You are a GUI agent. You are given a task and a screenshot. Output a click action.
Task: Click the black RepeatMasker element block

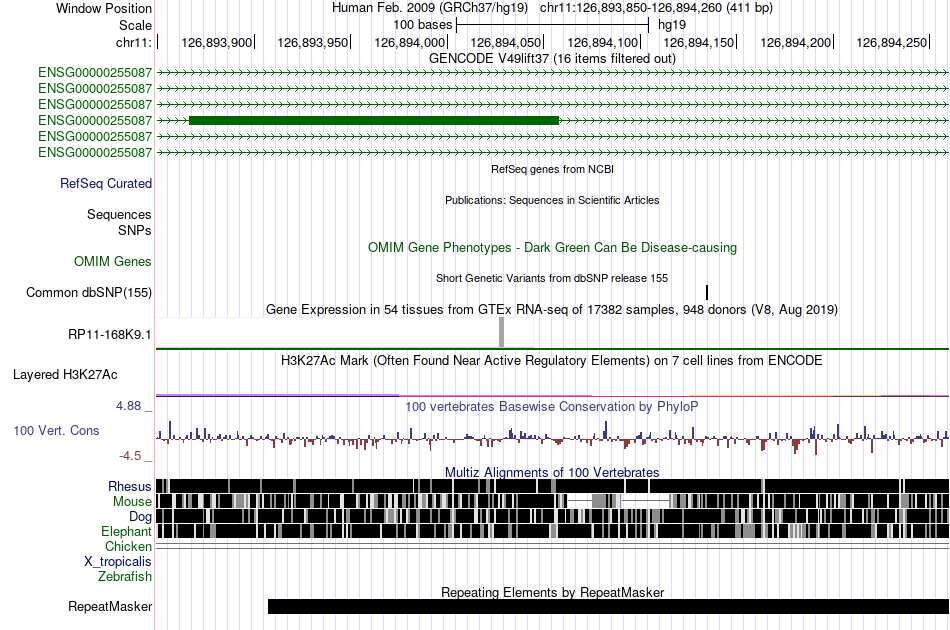(608, 606)
